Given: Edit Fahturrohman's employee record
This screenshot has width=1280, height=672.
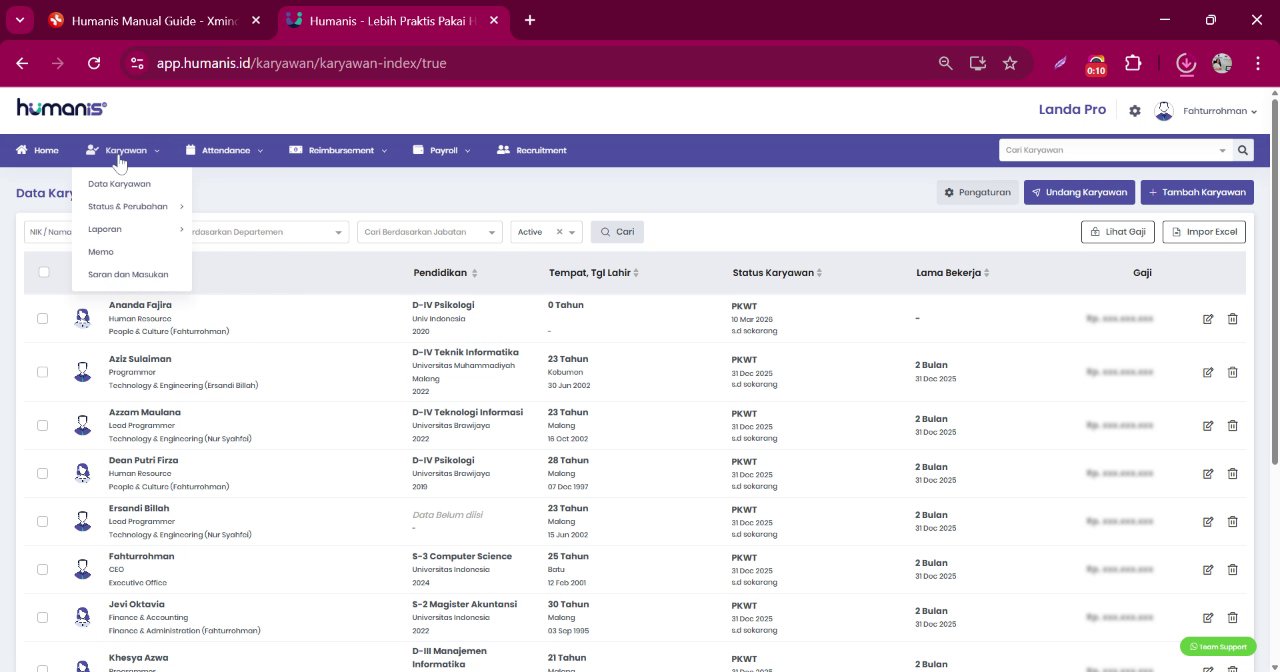Looking at the screenshot, I should (1208, 569).
